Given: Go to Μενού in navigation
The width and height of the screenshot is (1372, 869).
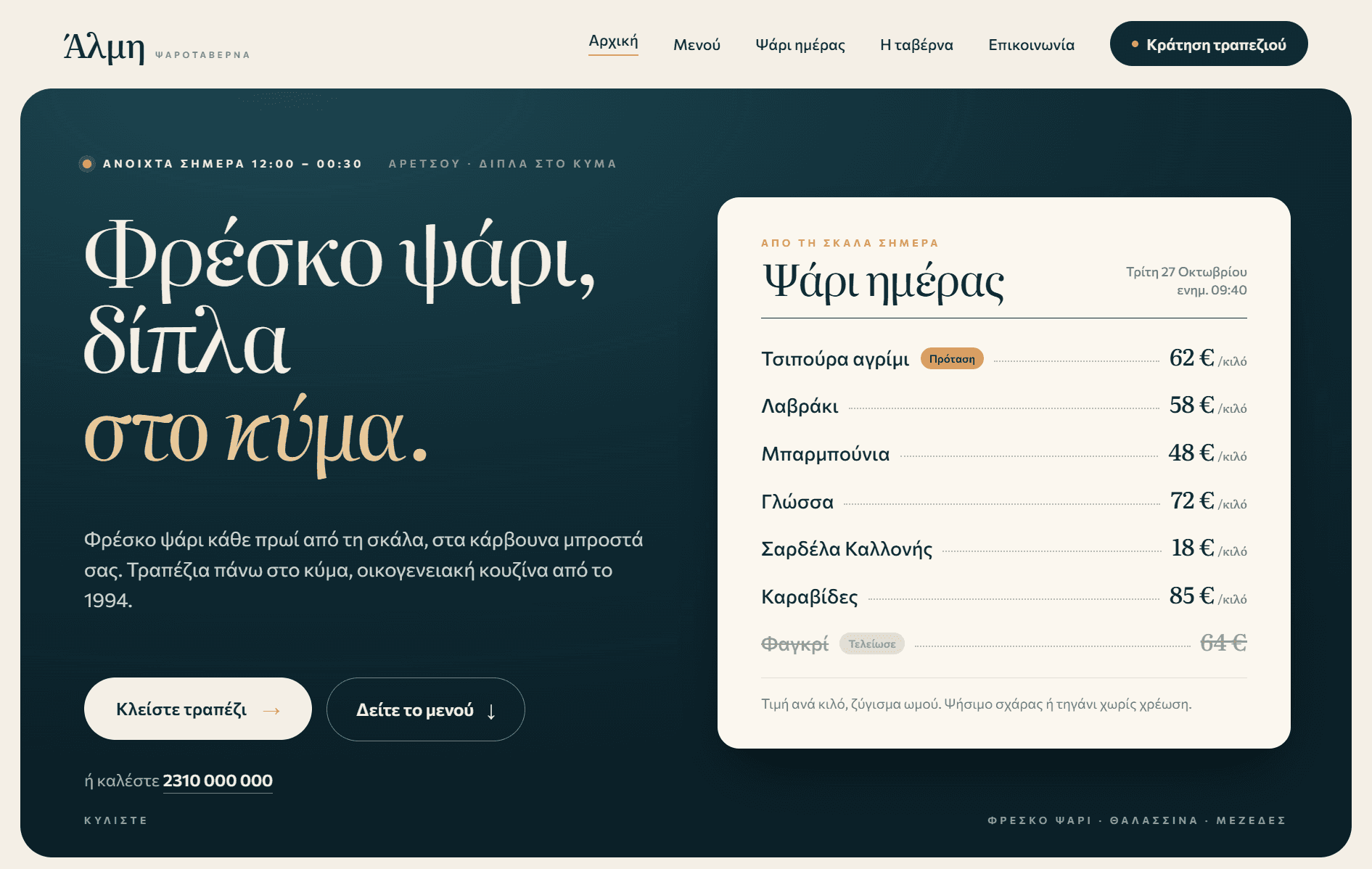Looking at the screenshot, I should (x=697, y=45).
